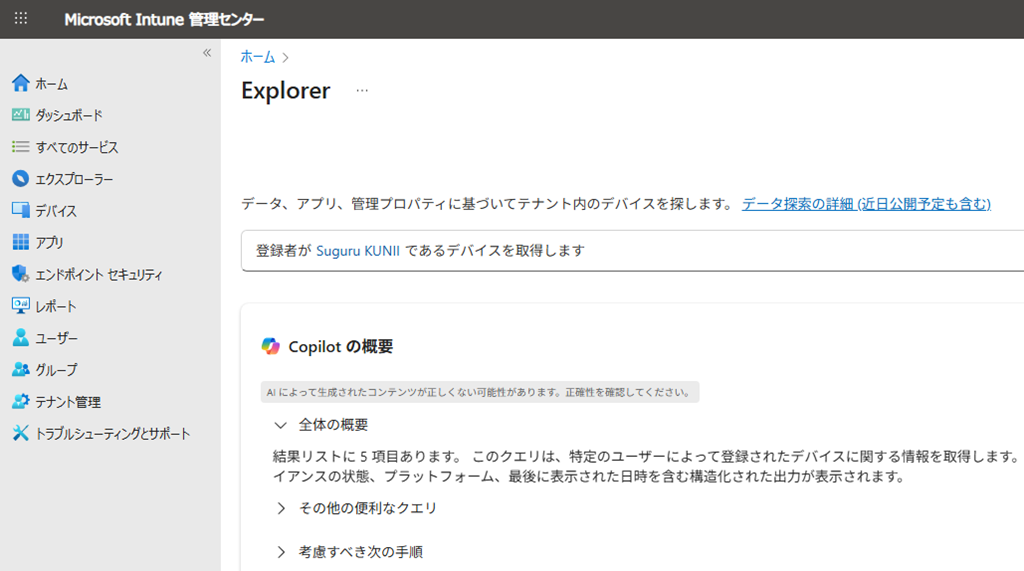Click the Home house icon in sidebar
The image size is (1024, 571).
pos(21,83)
